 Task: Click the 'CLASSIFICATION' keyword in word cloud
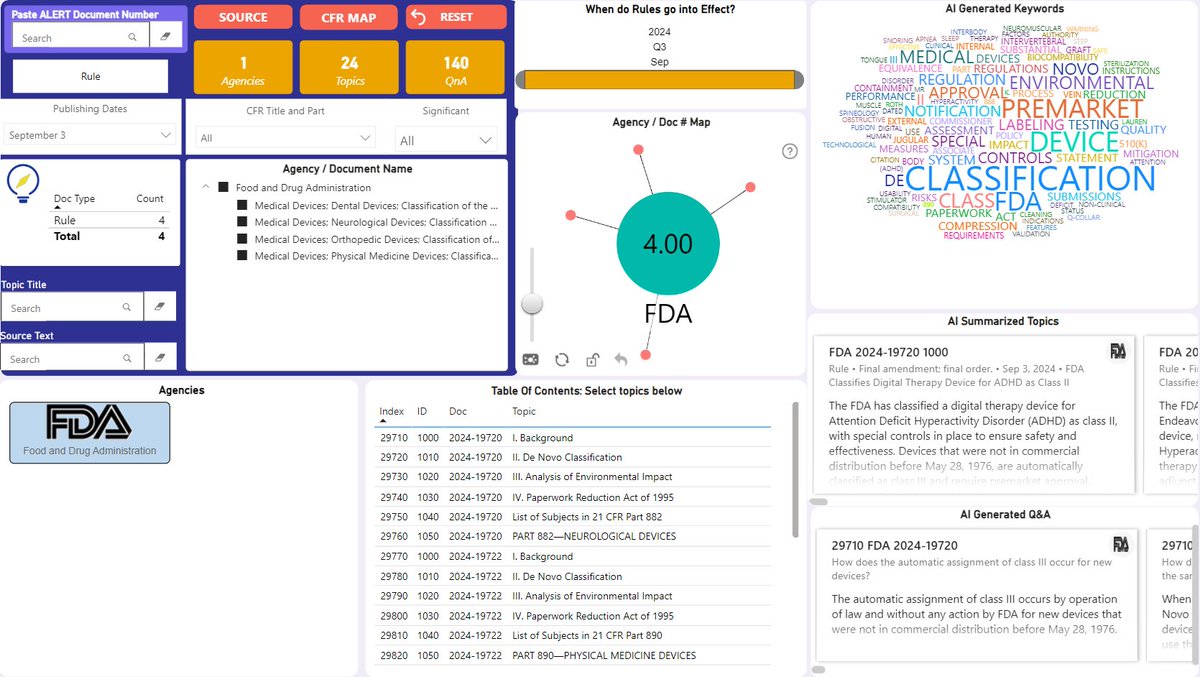pos(1030,178)
